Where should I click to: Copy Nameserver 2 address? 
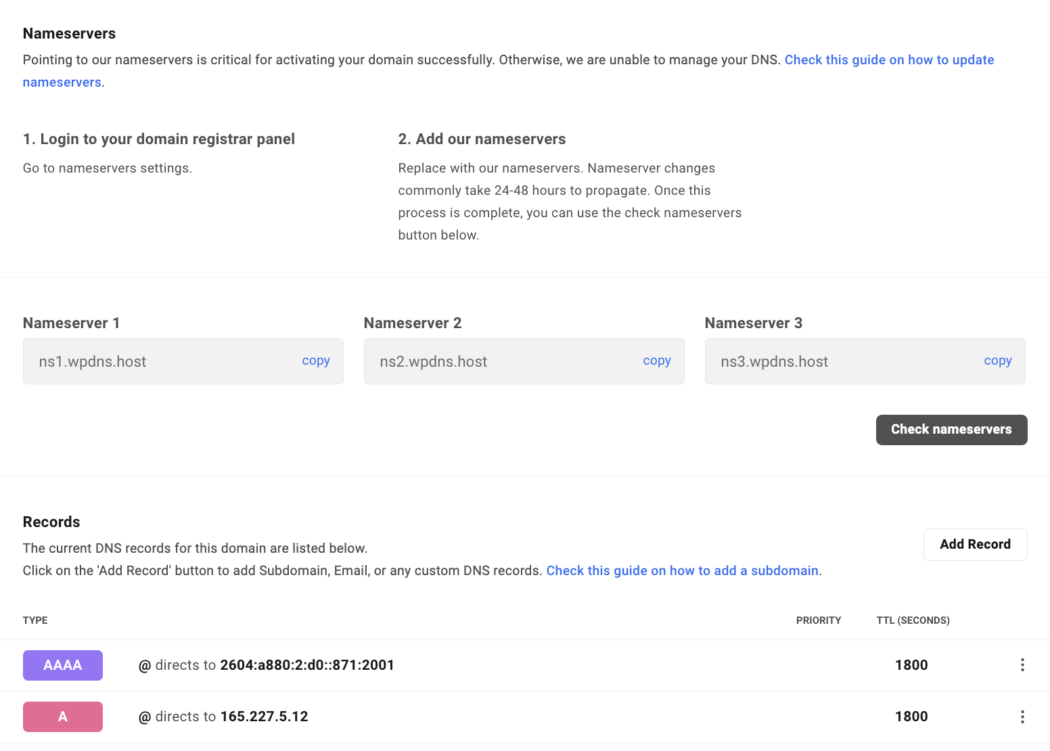tap(656, 360)
